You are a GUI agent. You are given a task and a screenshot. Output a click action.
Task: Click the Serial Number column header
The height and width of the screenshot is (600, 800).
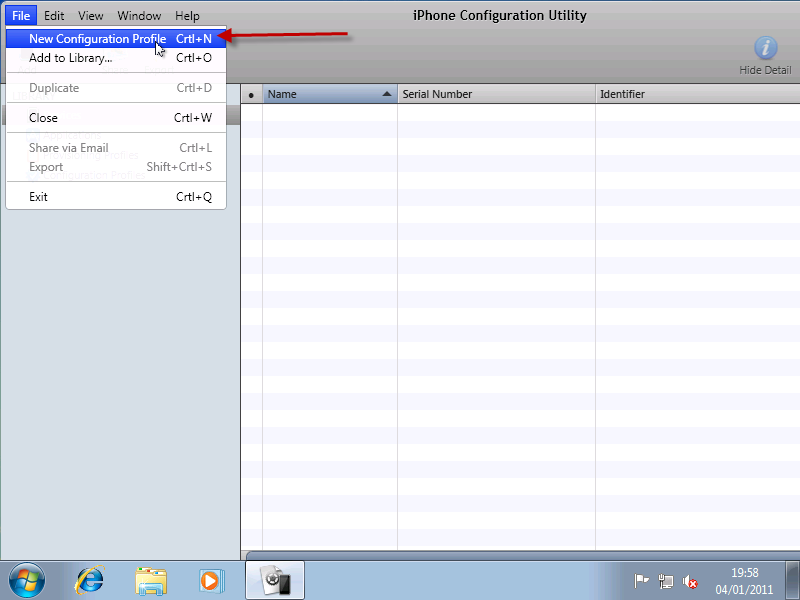tap(495, 94)
